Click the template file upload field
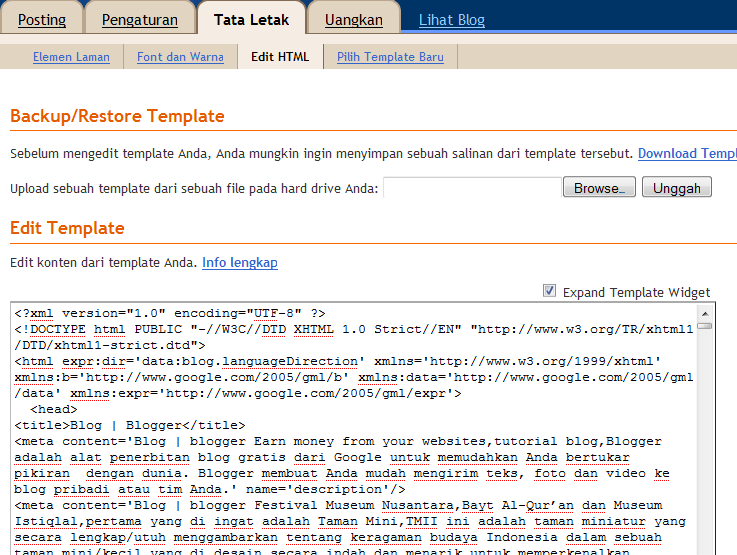The width and height of the screenshot is (737, 555). pyautogui.click(x=472, y=187)
